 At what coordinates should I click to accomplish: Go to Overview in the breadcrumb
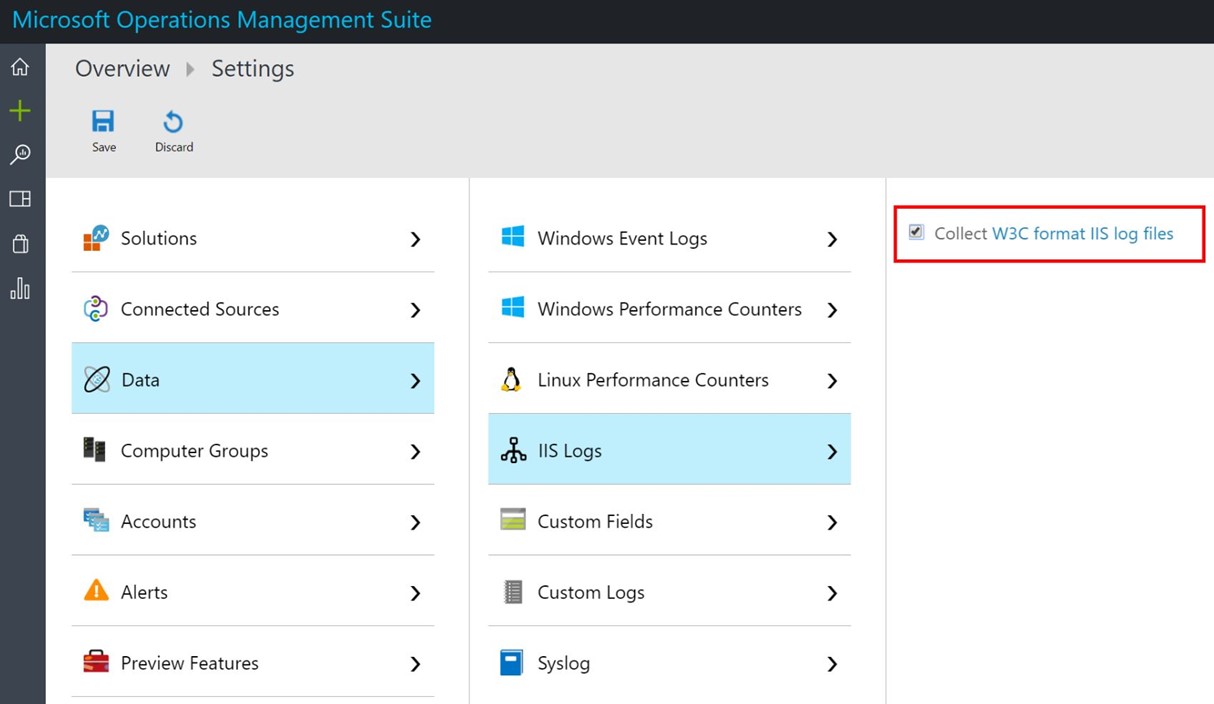pos(122,68)
